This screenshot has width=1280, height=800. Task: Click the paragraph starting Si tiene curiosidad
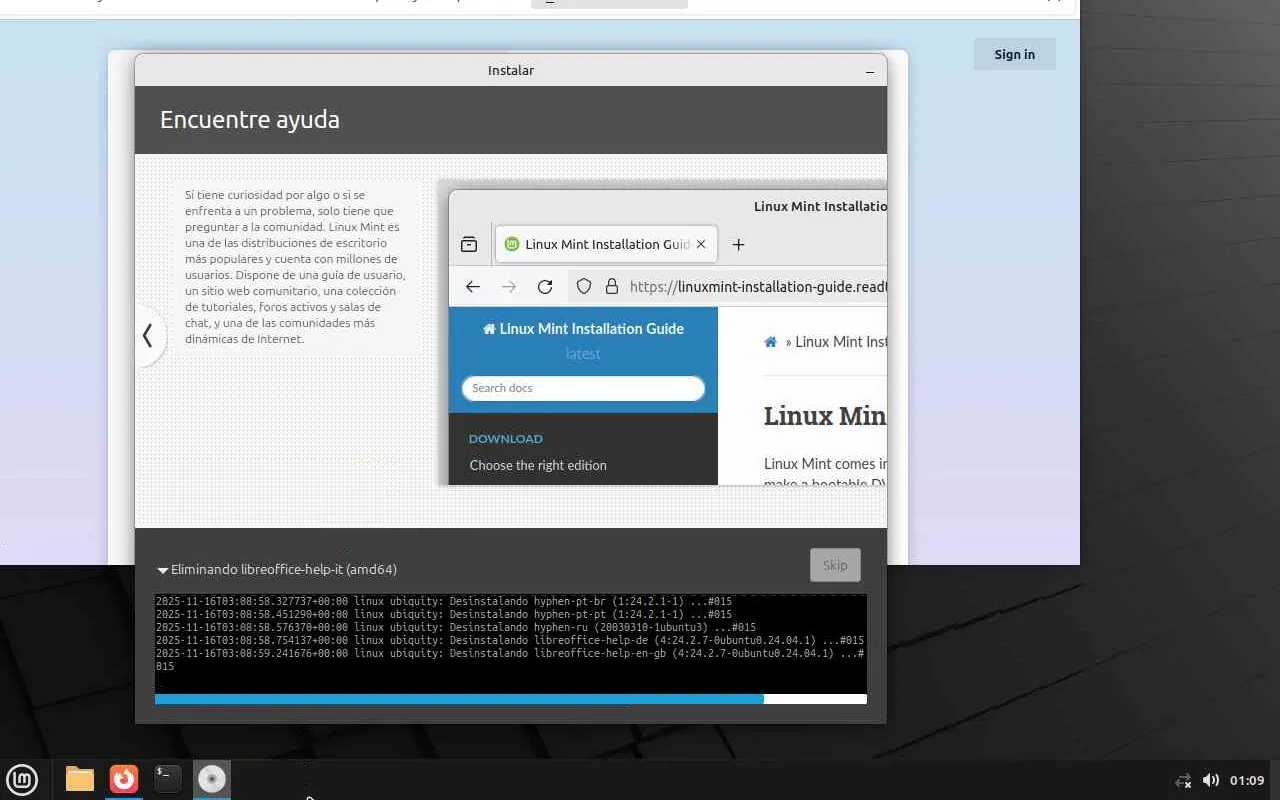[295, 267]
